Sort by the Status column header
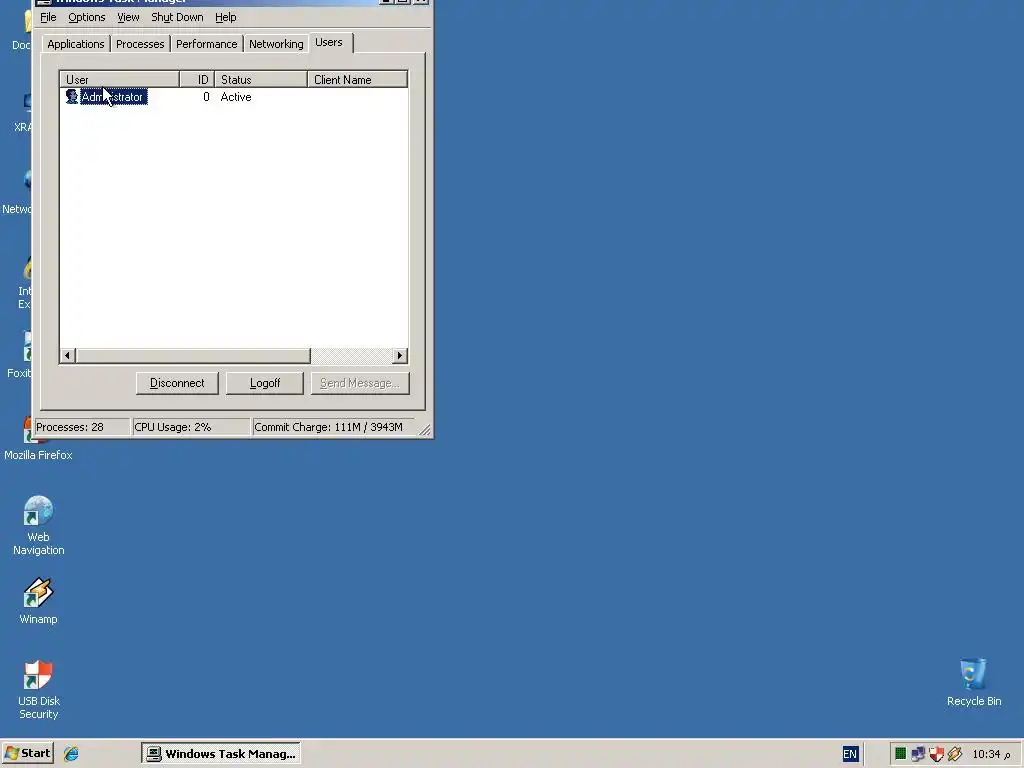The width and height of the screenshot is (1024, 768). point(261,80)
